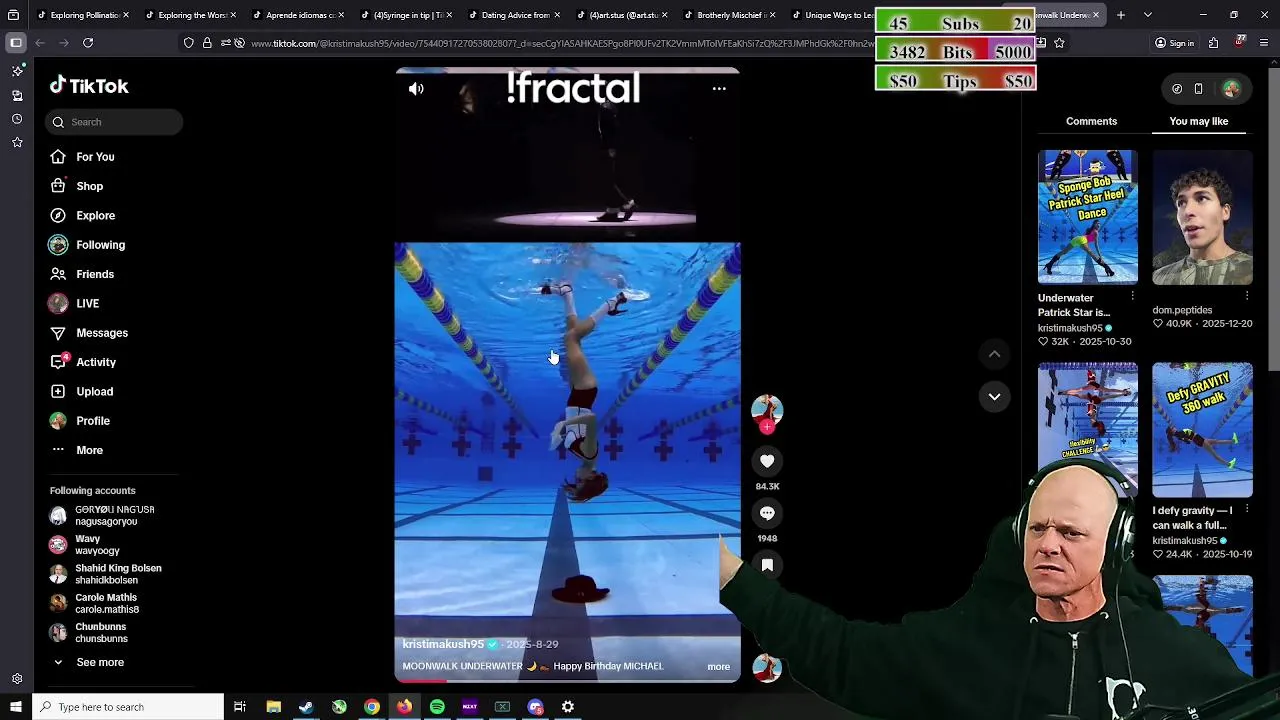Open Steam from the taskbar
The image size is (1280, 720).
tap(306, 707)
